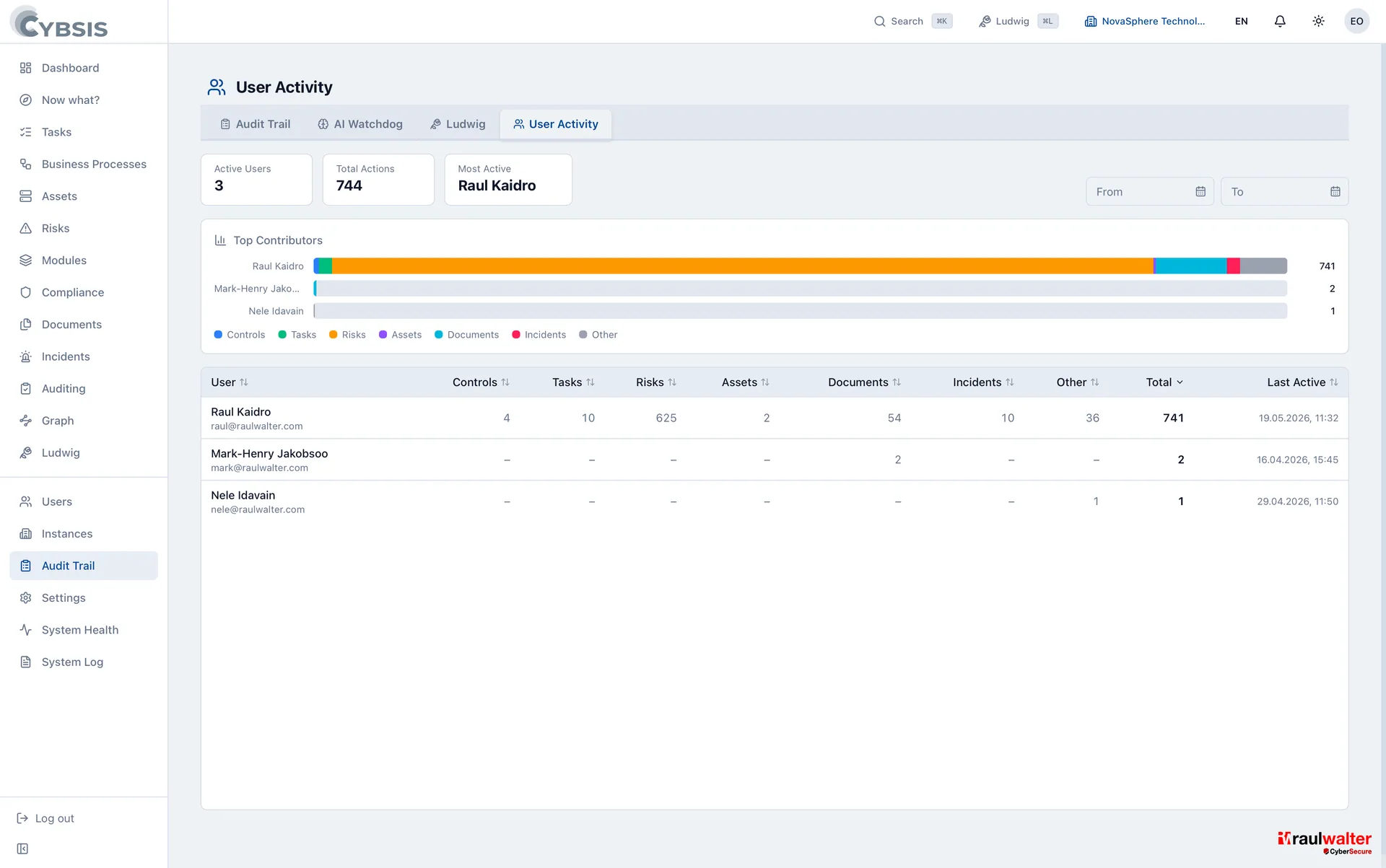This screenshot has width=1386, height=868.
Task: Sort table by Risks column
Action: (656, 382)
